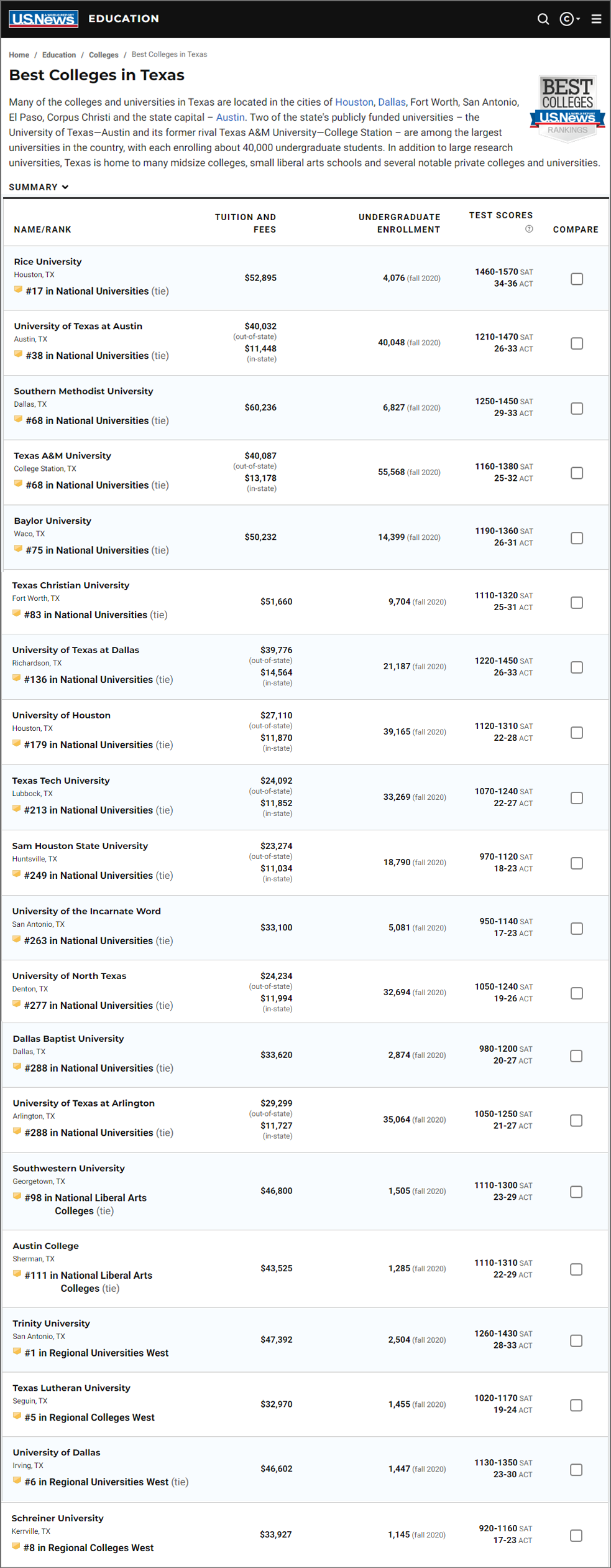Open University of Texas at Austin page
The height and width of the screenshot is (1568, 611).
tap(78, 326)
